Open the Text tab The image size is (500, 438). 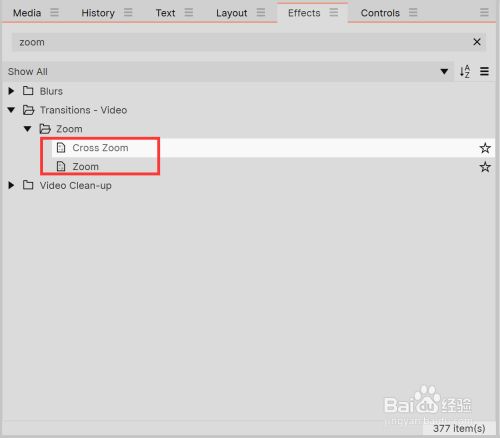(165, 13)
